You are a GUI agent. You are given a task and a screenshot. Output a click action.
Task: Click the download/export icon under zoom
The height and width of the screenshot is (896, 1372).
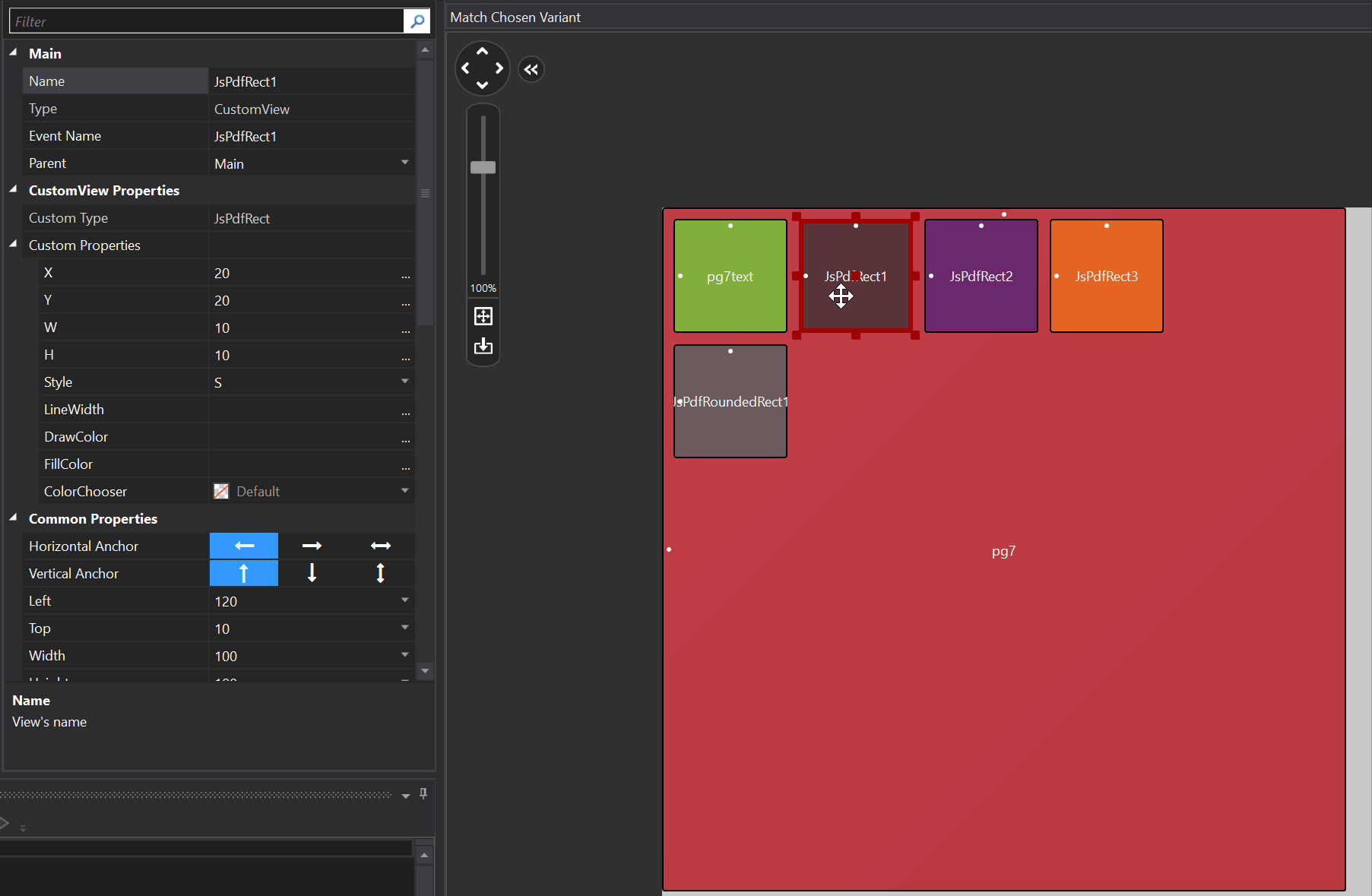click(483, 347)
